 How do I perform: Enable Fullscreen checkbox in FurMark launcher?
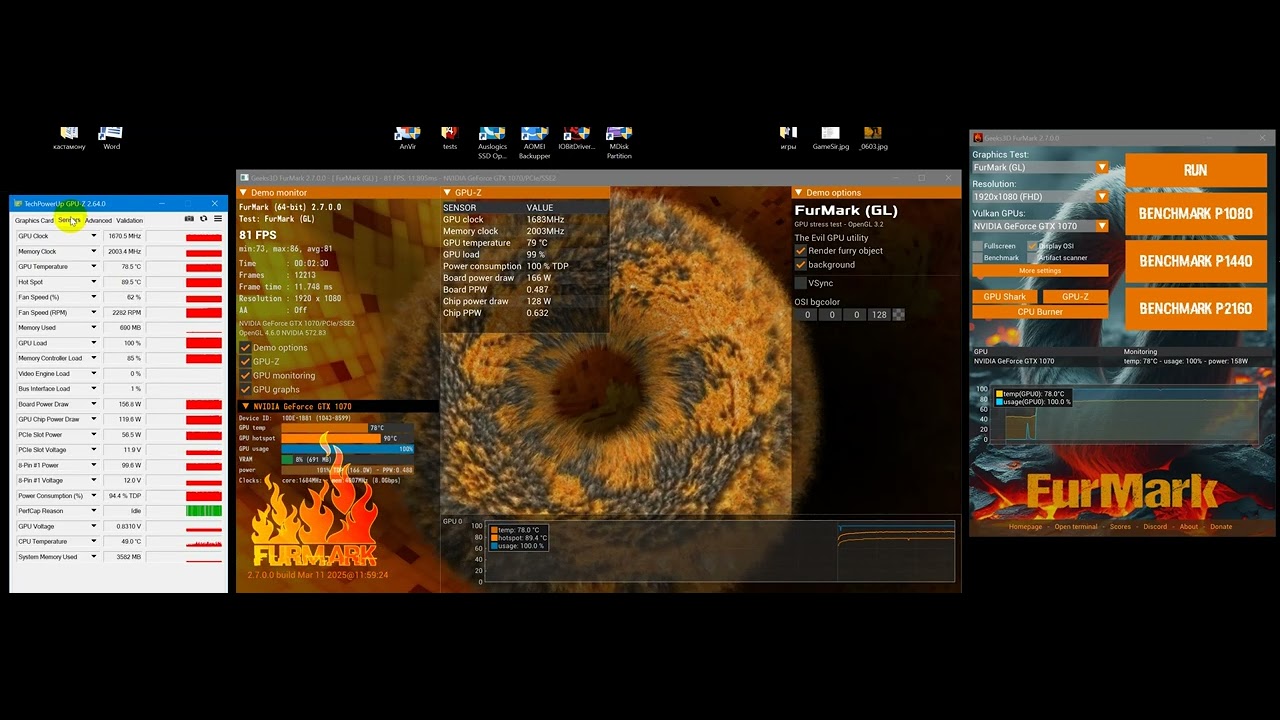978,246
